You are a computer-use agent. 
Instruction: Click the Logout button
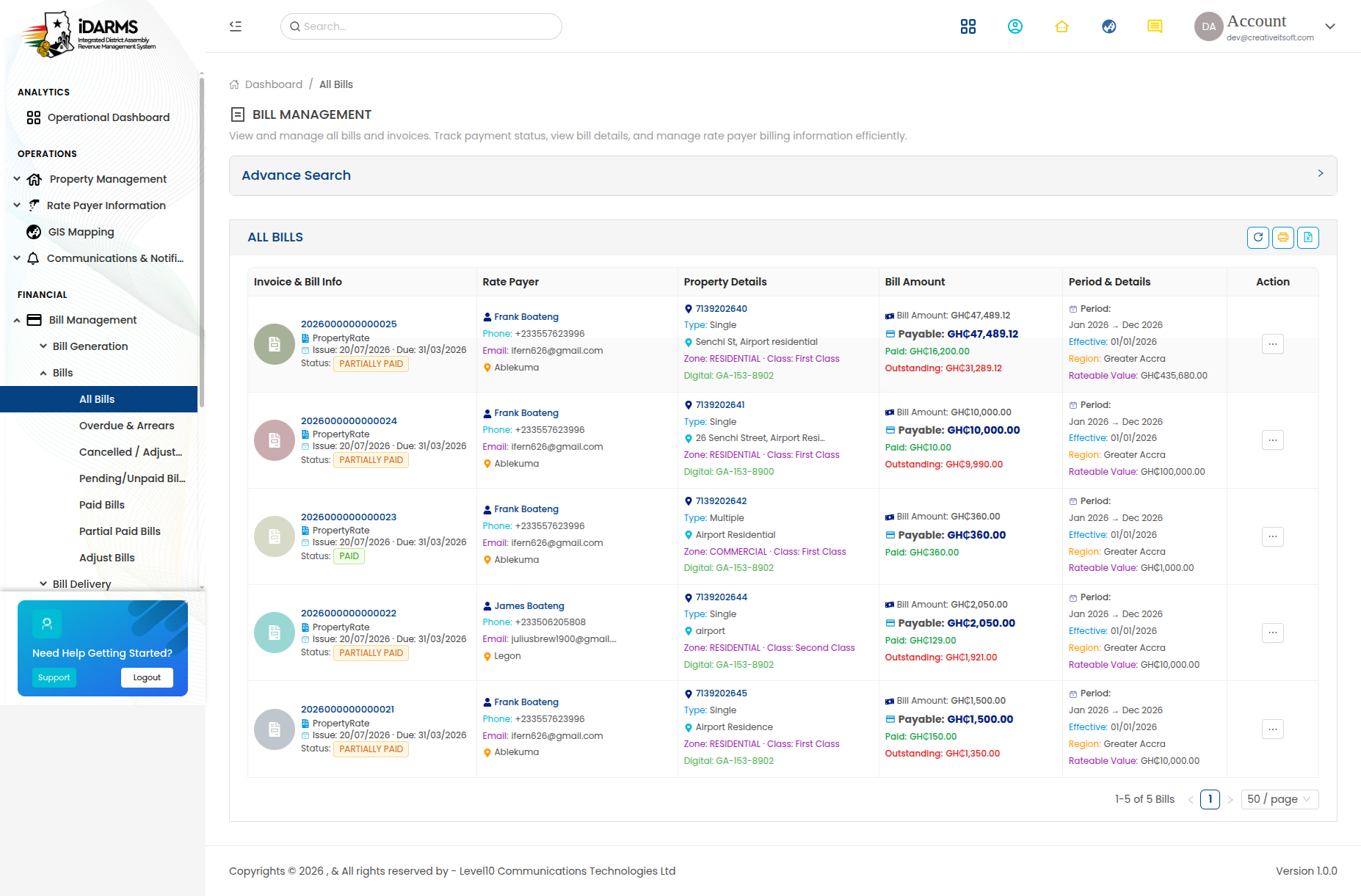click(147, 677)
